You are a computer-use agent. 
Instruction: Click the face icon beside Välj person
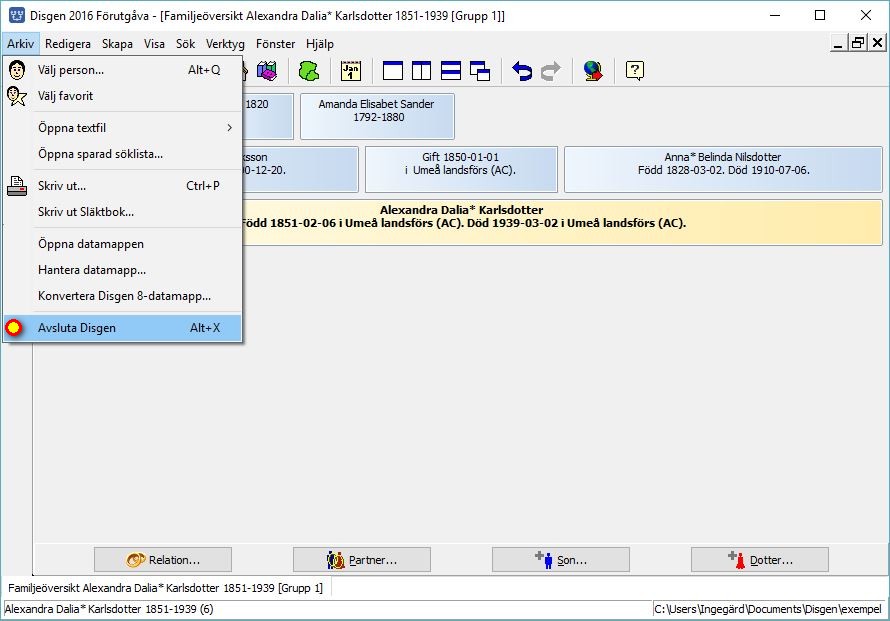click(x=16, y=70)
